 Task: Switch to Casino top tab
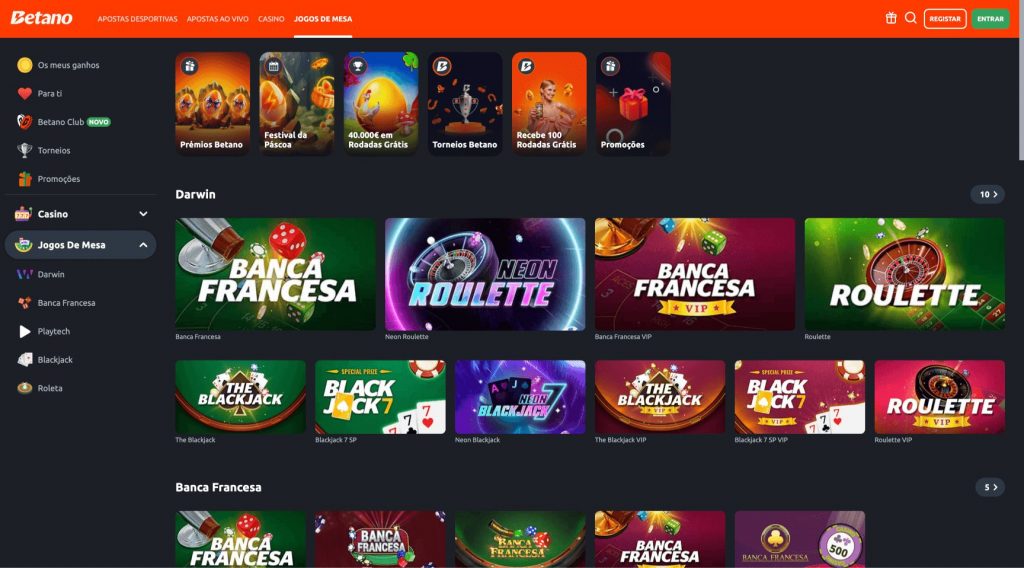point(271,19)
